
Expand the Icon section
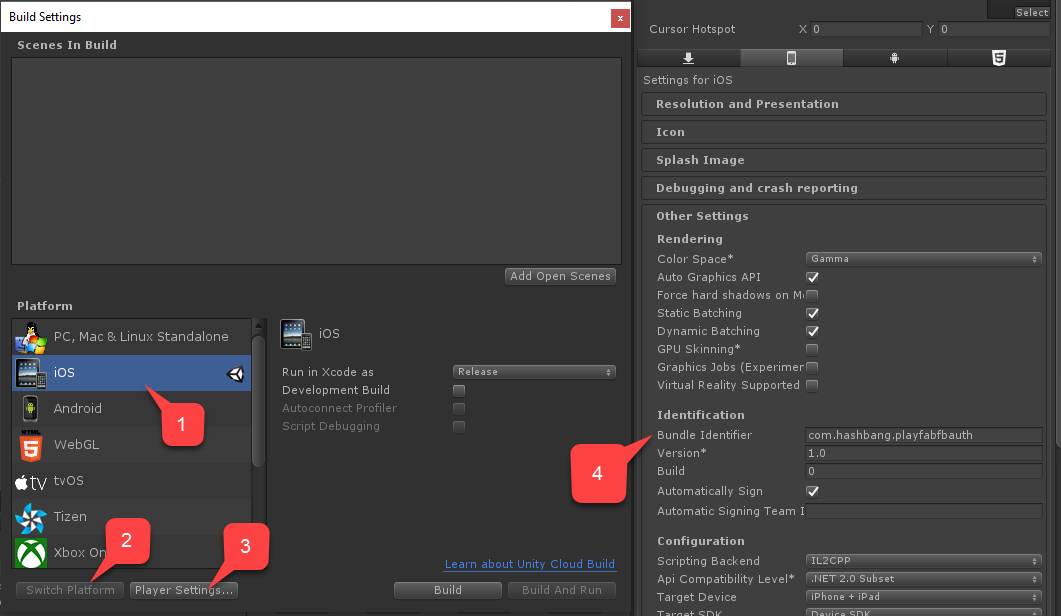click(844, 132)
